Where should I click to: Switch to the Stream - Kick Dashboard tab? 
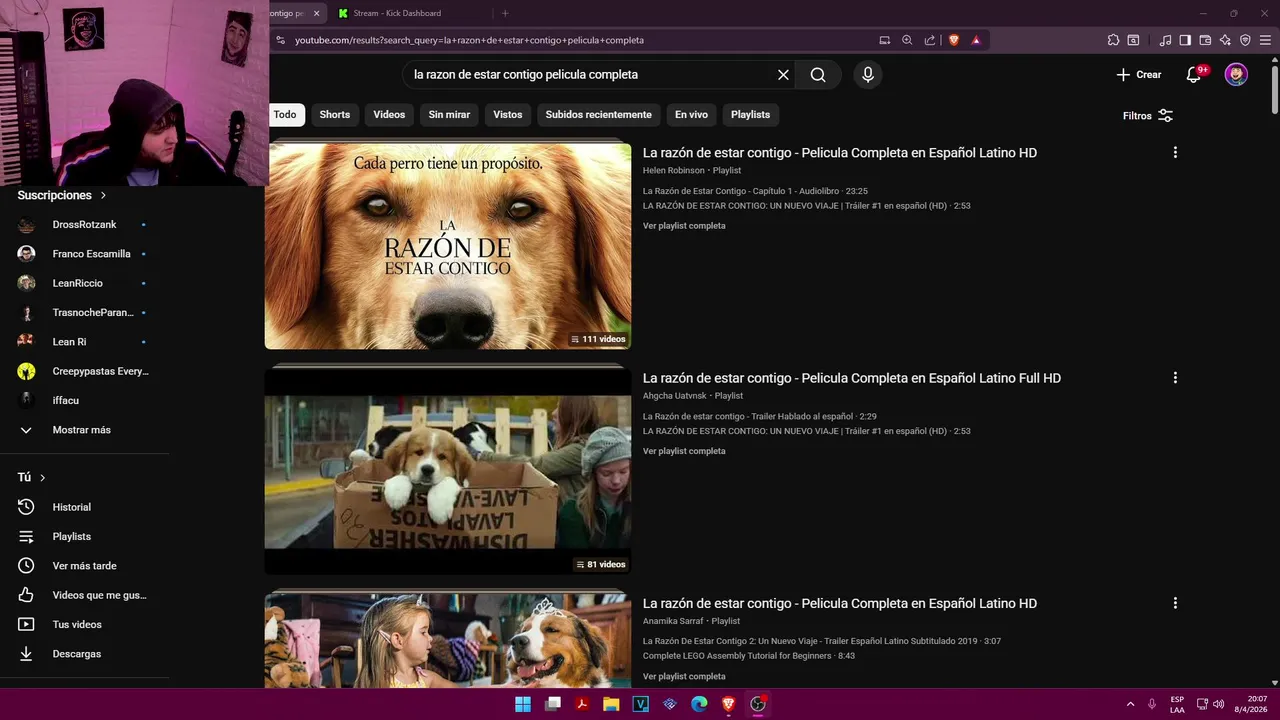coord(397,13)
